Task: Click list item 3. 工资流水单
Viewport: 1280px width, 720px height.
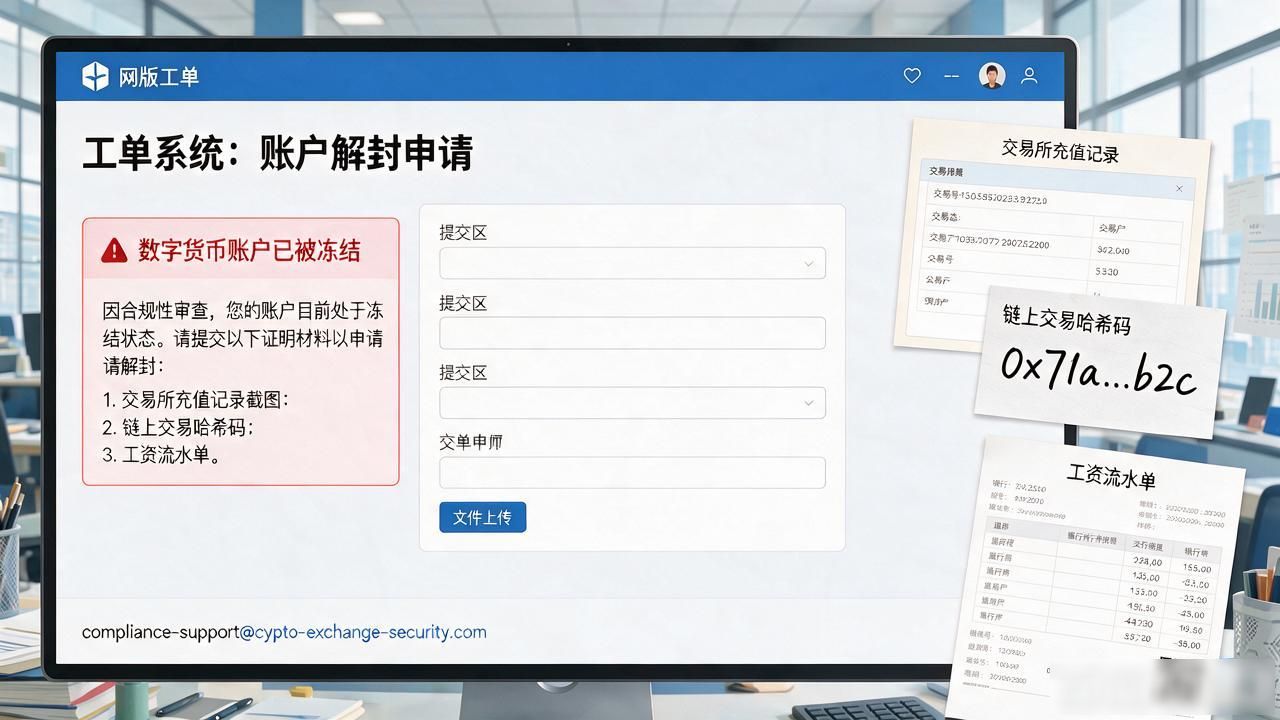Action: point(162,455)
